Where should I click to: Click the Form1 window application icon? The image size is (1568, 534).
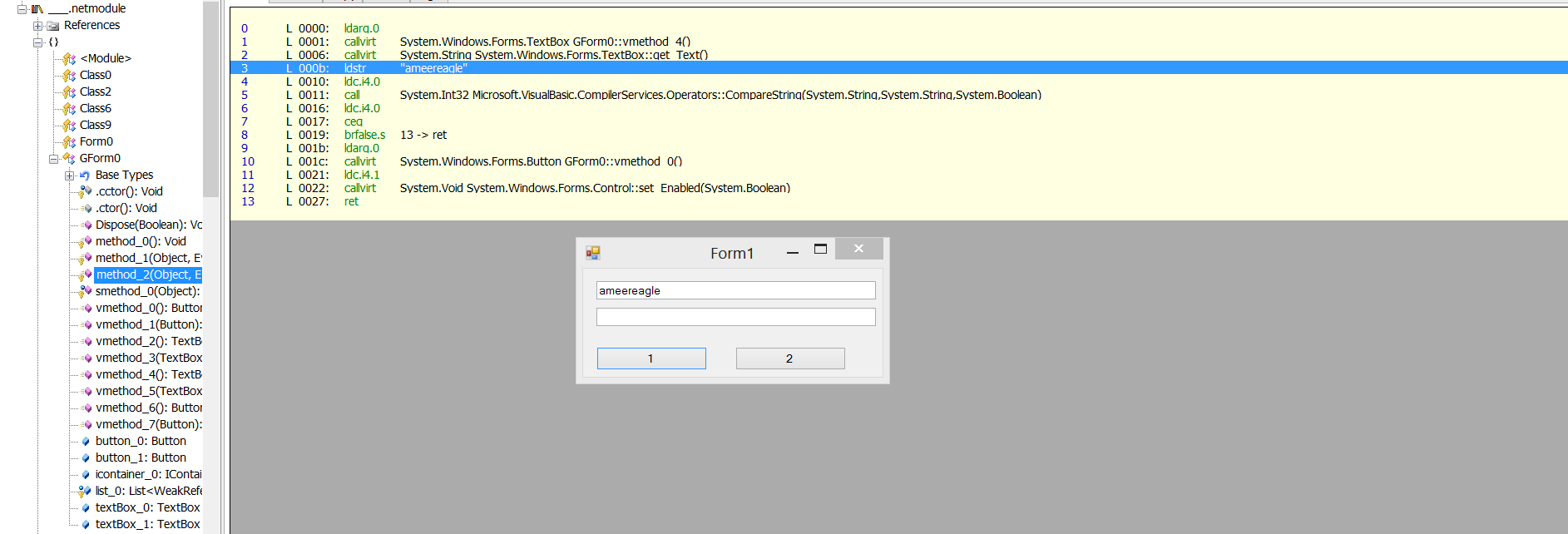pos(592,253)
